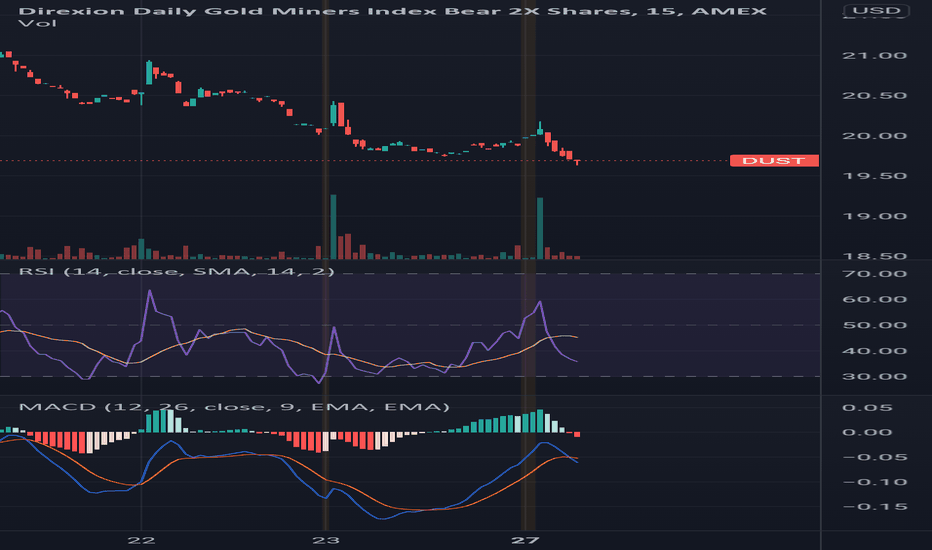Click the date label 22
The width and height of the screenshot is (932, 550).
pyautogui.click(x=141, y=540)
